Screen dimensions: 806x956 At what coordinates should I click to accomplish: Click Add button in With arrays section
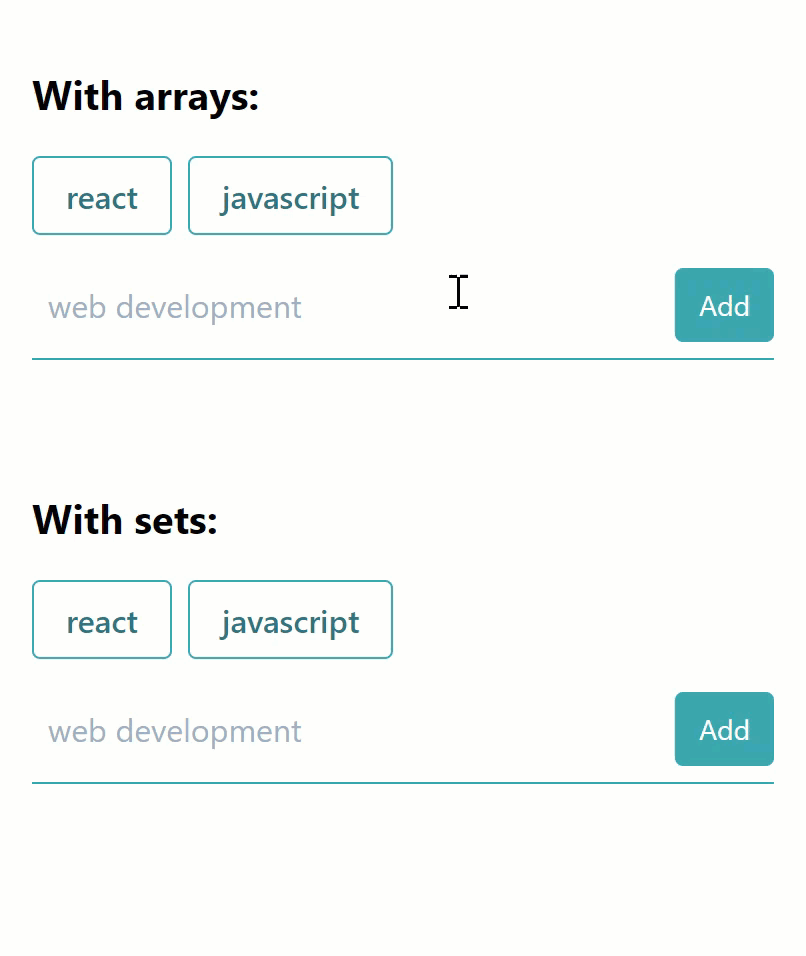[x=724, y=305]
